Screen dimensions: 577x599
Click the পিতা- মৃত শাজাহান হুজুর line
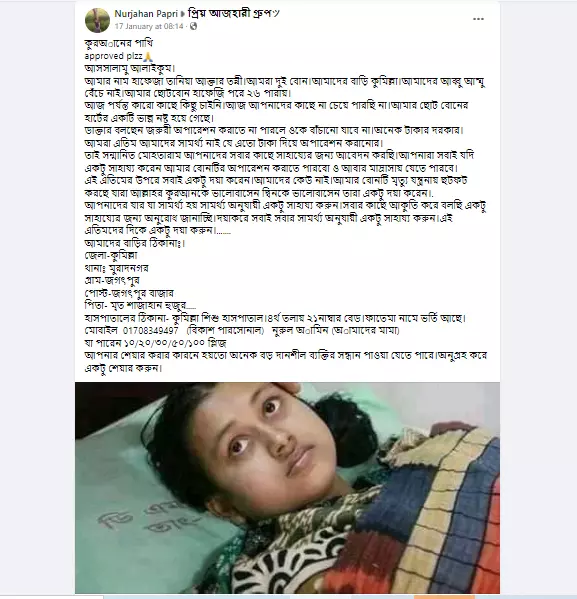(140, 305)
